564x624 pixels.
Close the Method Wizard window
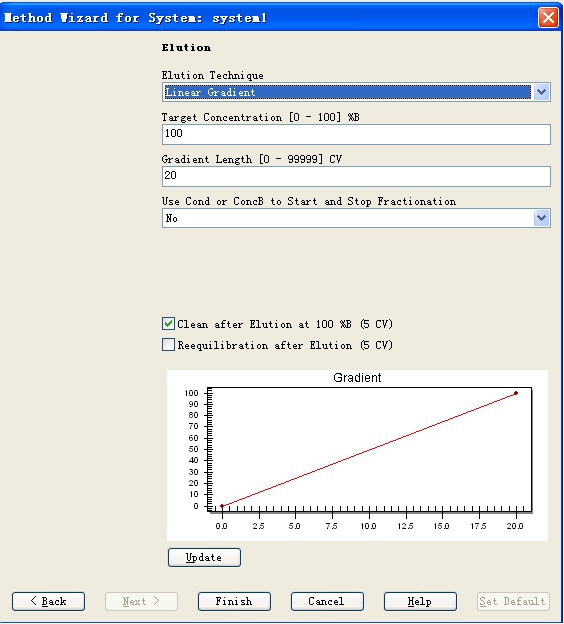click(548, 18)
